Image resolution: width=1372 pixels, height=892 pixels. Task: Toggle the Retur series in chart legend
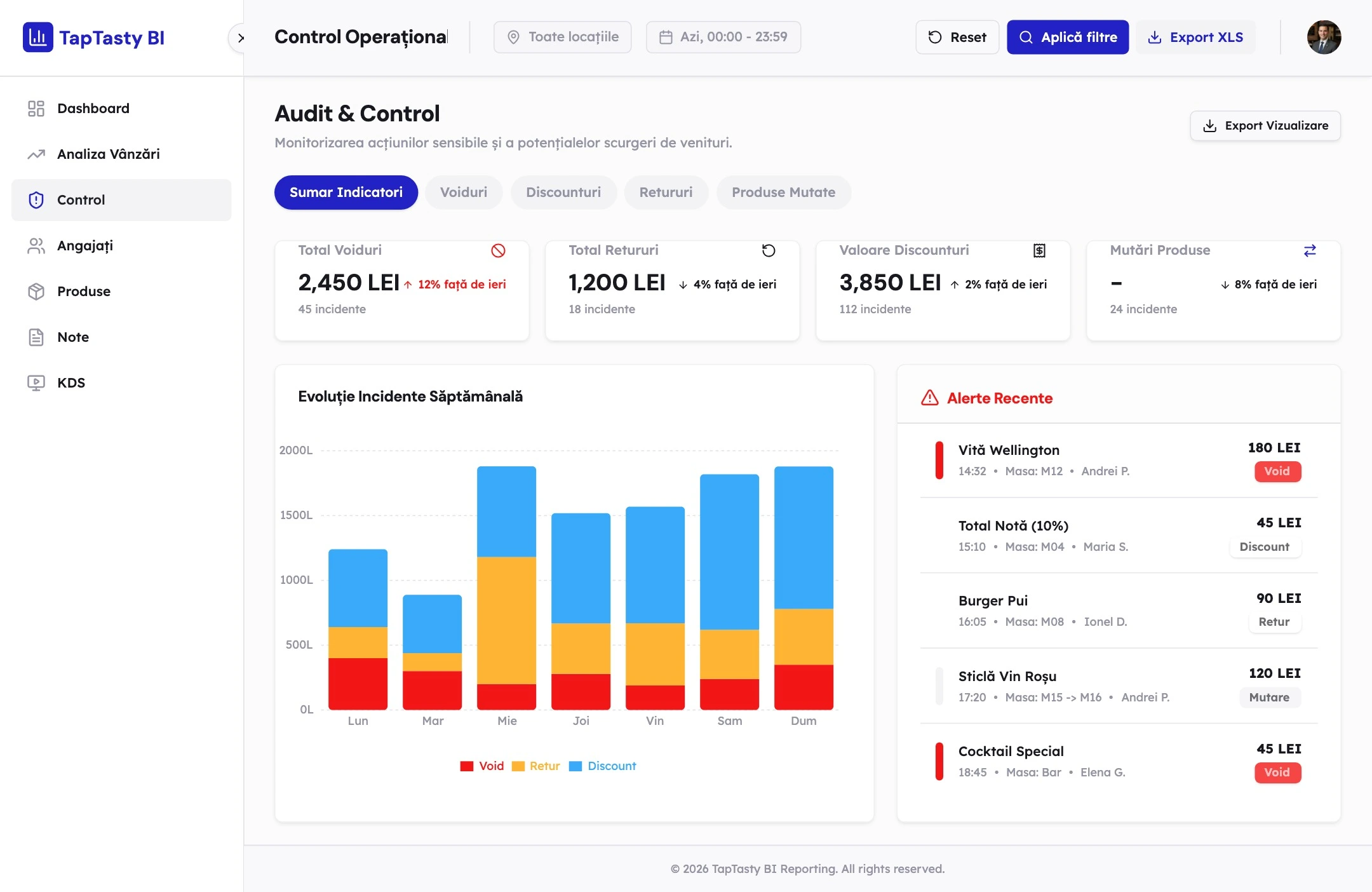(535, 766)
